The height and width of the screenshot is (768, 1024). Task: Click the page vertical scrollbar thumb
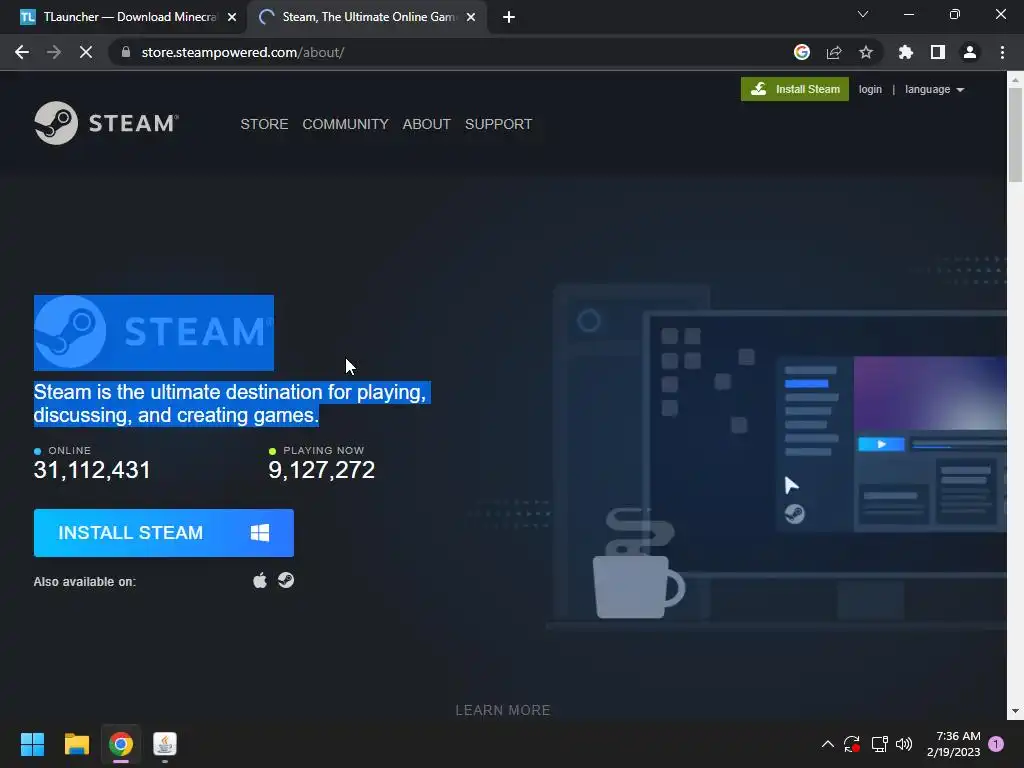1015,135
